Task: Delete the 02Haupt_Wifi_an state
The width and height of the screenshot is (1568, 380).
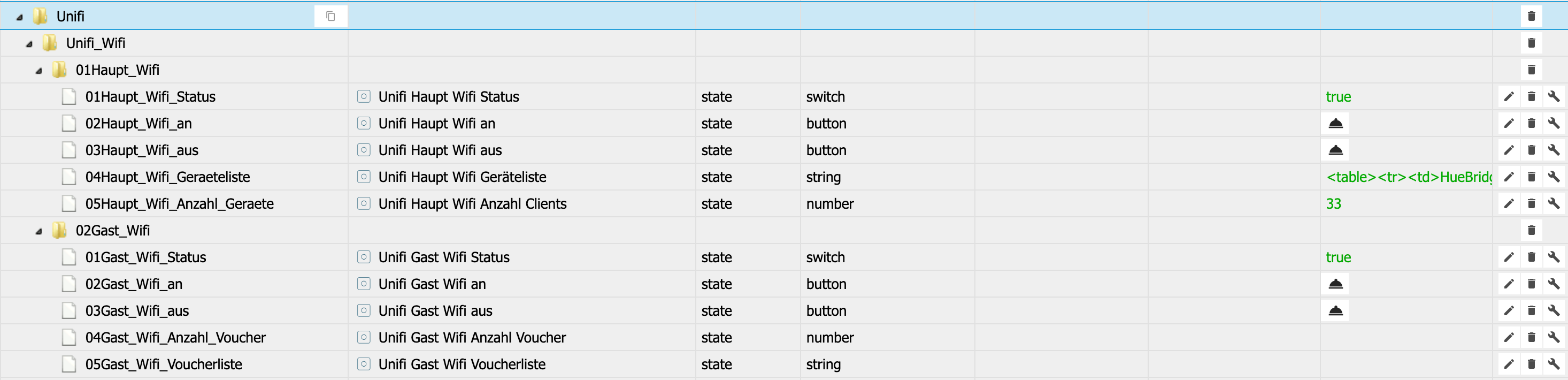Action: click(x=1532, y=123)
